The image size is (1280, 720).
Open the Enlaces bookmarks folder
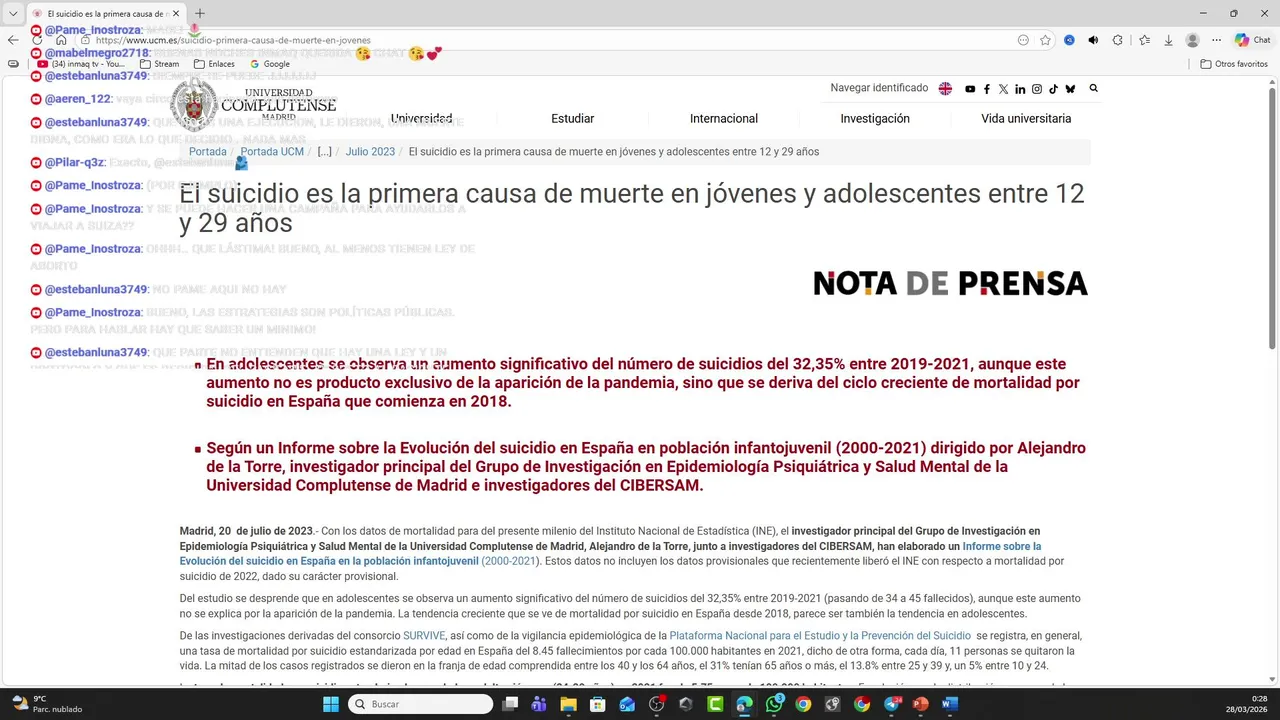pos(214,64)
